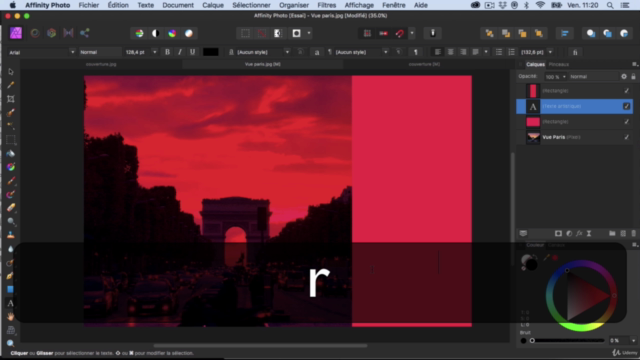The height and width of the screenshot is (360, 640).
Task: Select the Selection Brush tool
Action: pos(11,112)
